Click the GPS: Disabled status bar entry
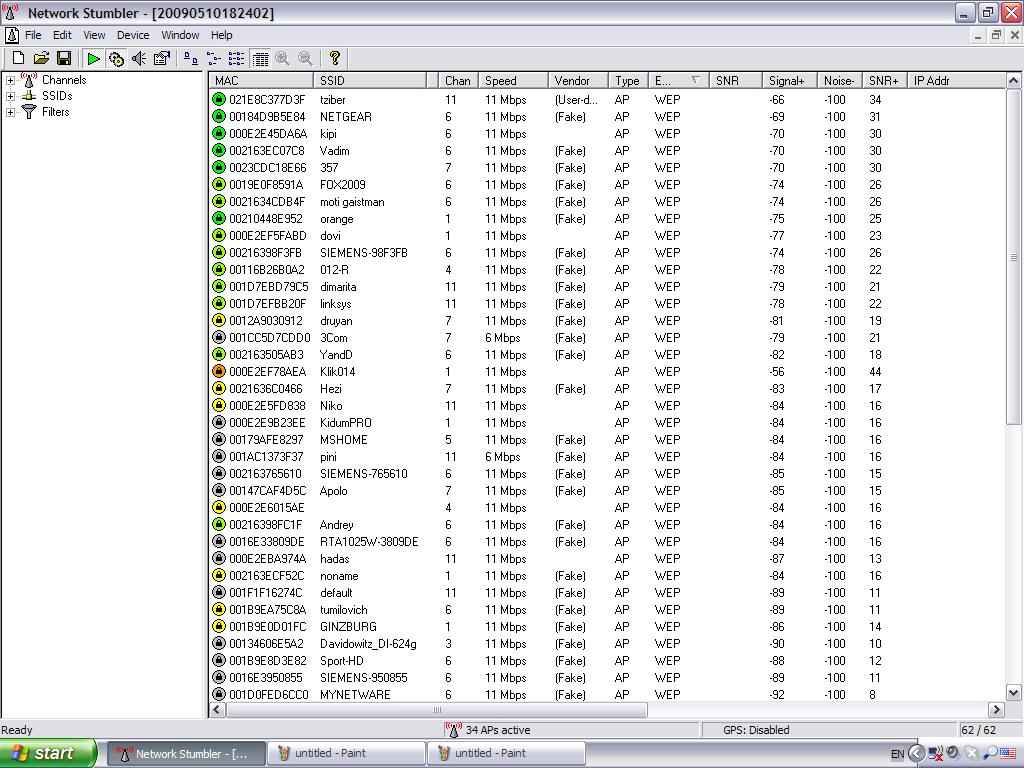 click(756, 730)
